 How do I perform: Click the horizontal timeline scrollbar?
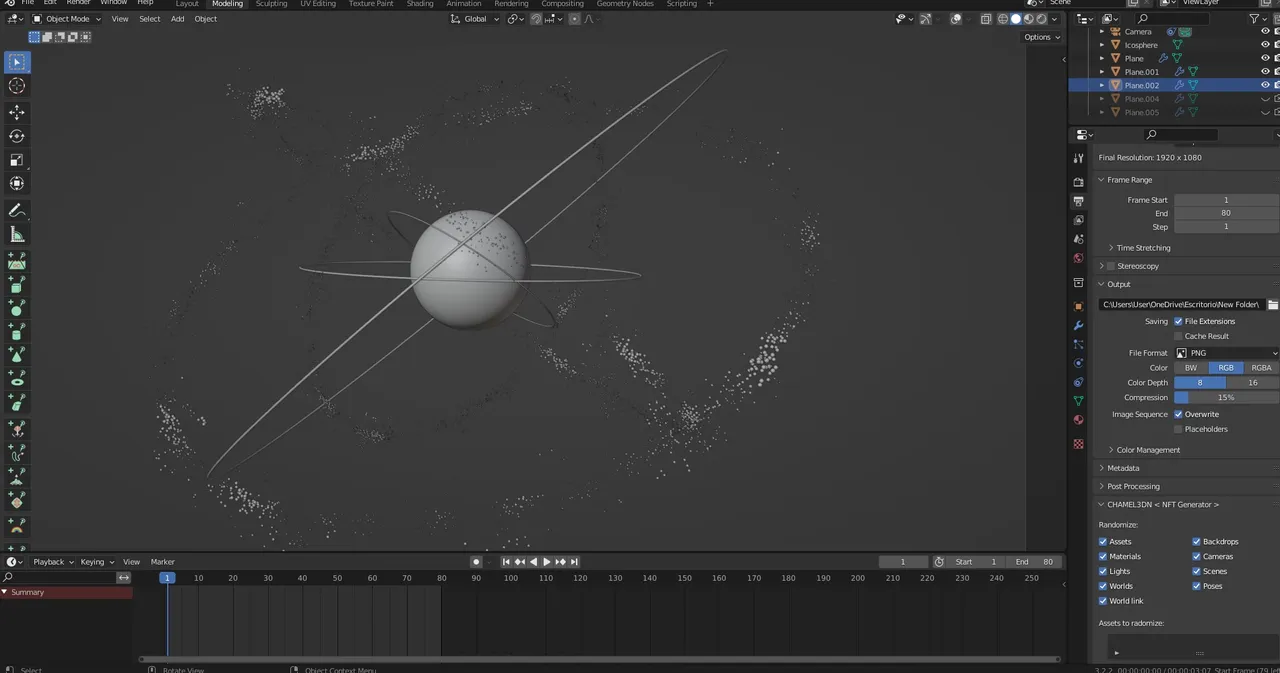point(600,659)
